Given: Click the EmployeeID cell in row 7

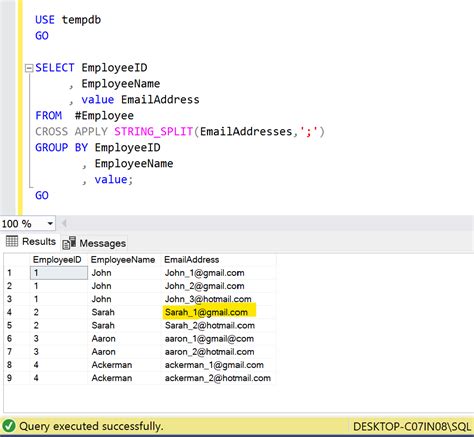Looking at the screenshot, I should coord(59,352).
